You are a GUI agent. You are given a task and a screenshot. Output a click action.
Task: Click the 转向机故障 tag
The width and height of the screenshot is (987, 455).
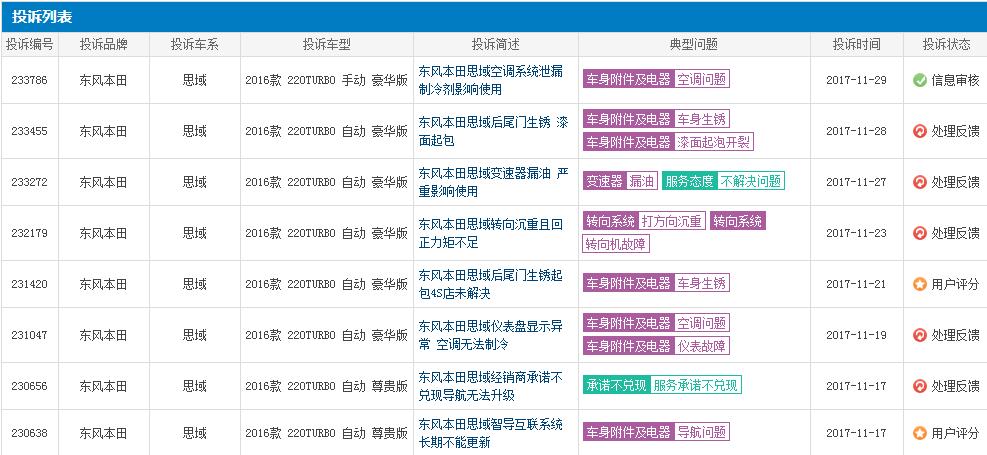pos(616,244)
